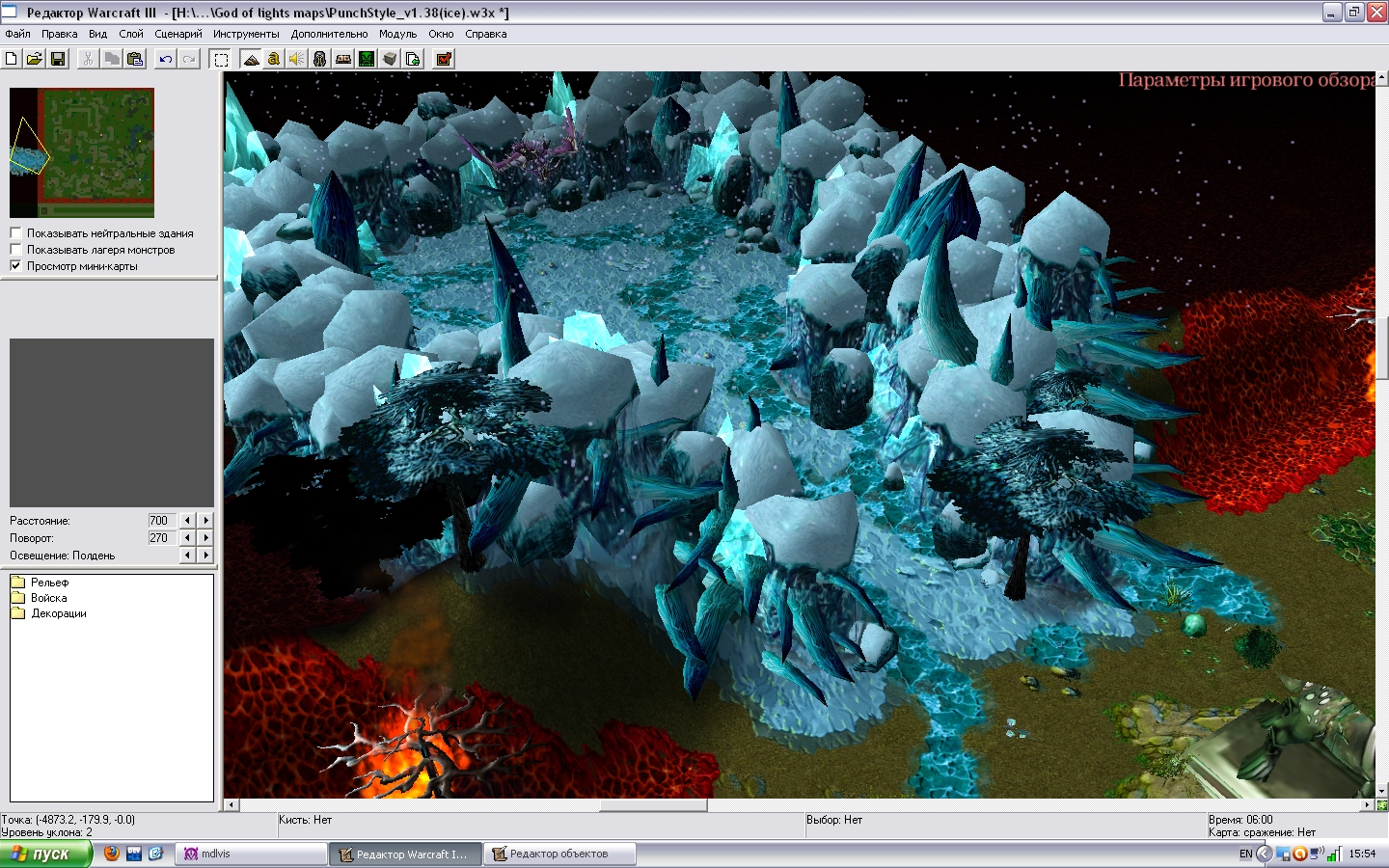Increase Поворот with the right arrow
The image size is (1389, 868).
(205, 538)
